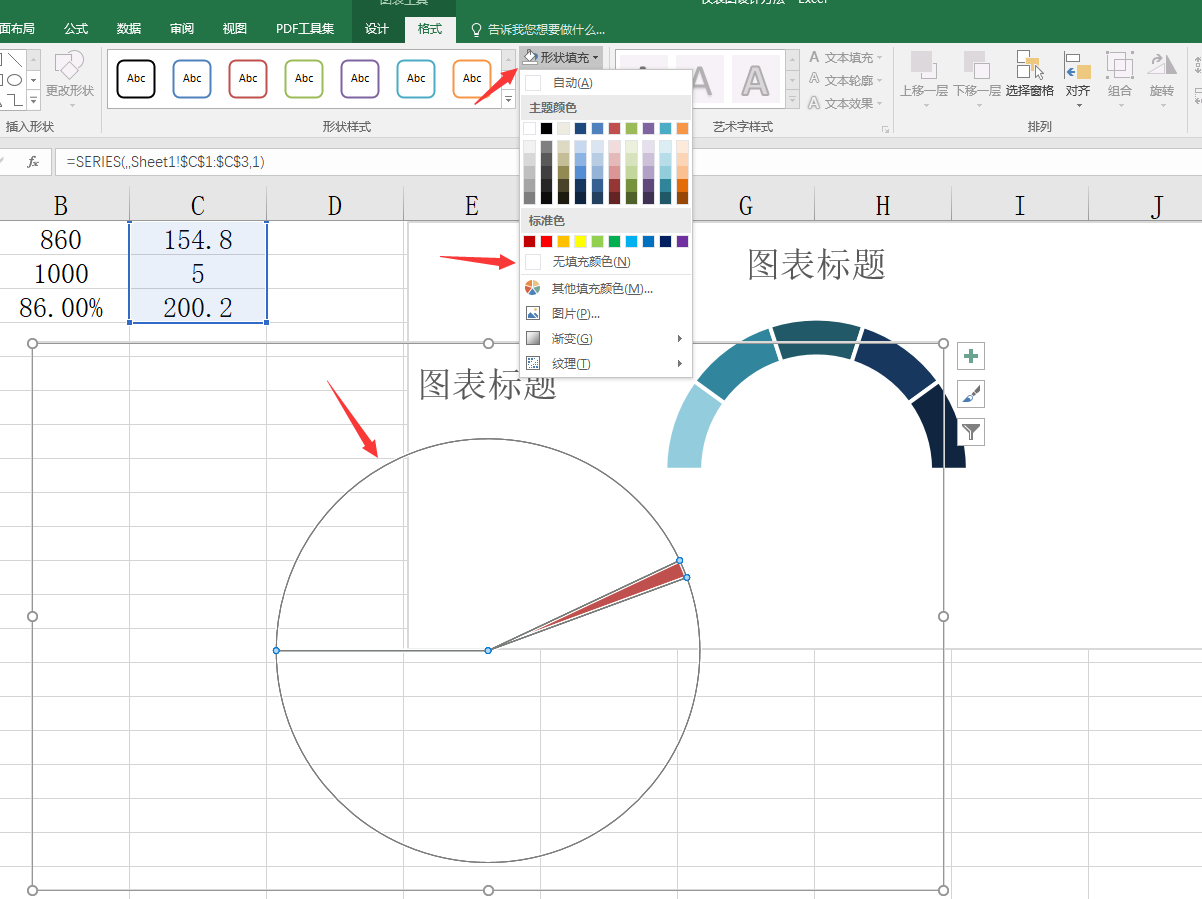Click the 文本填充 text fill icon
This screenshot has width=1202, height=899.
click(x=815, y=58)
